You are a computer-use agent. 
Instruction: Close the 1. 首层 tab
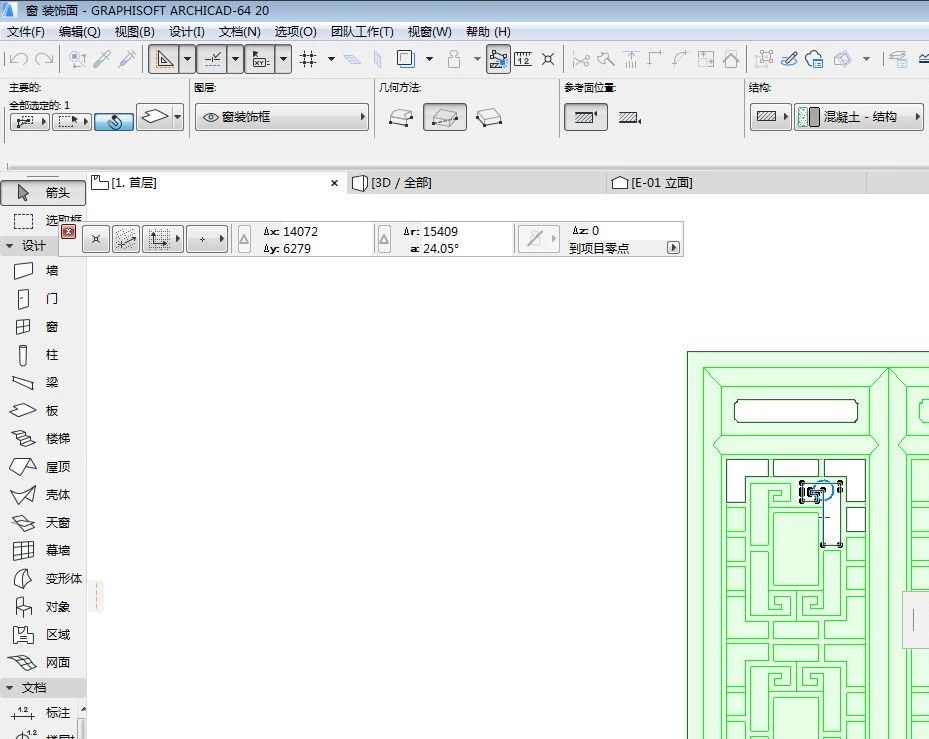tap(334, 183)
